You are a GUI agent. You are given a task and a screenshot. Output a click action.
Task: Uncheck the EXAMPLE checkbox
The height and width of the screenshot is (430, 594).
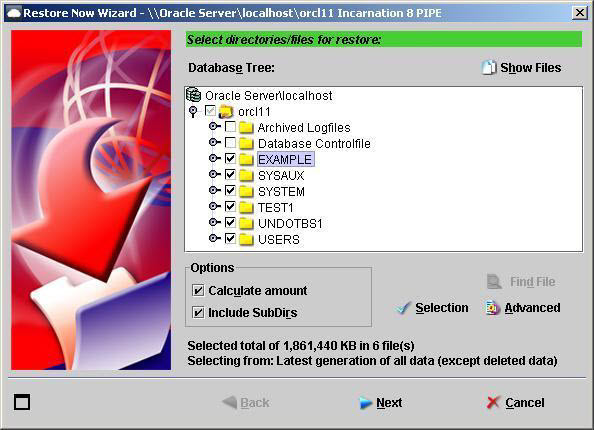pos(230,158)
